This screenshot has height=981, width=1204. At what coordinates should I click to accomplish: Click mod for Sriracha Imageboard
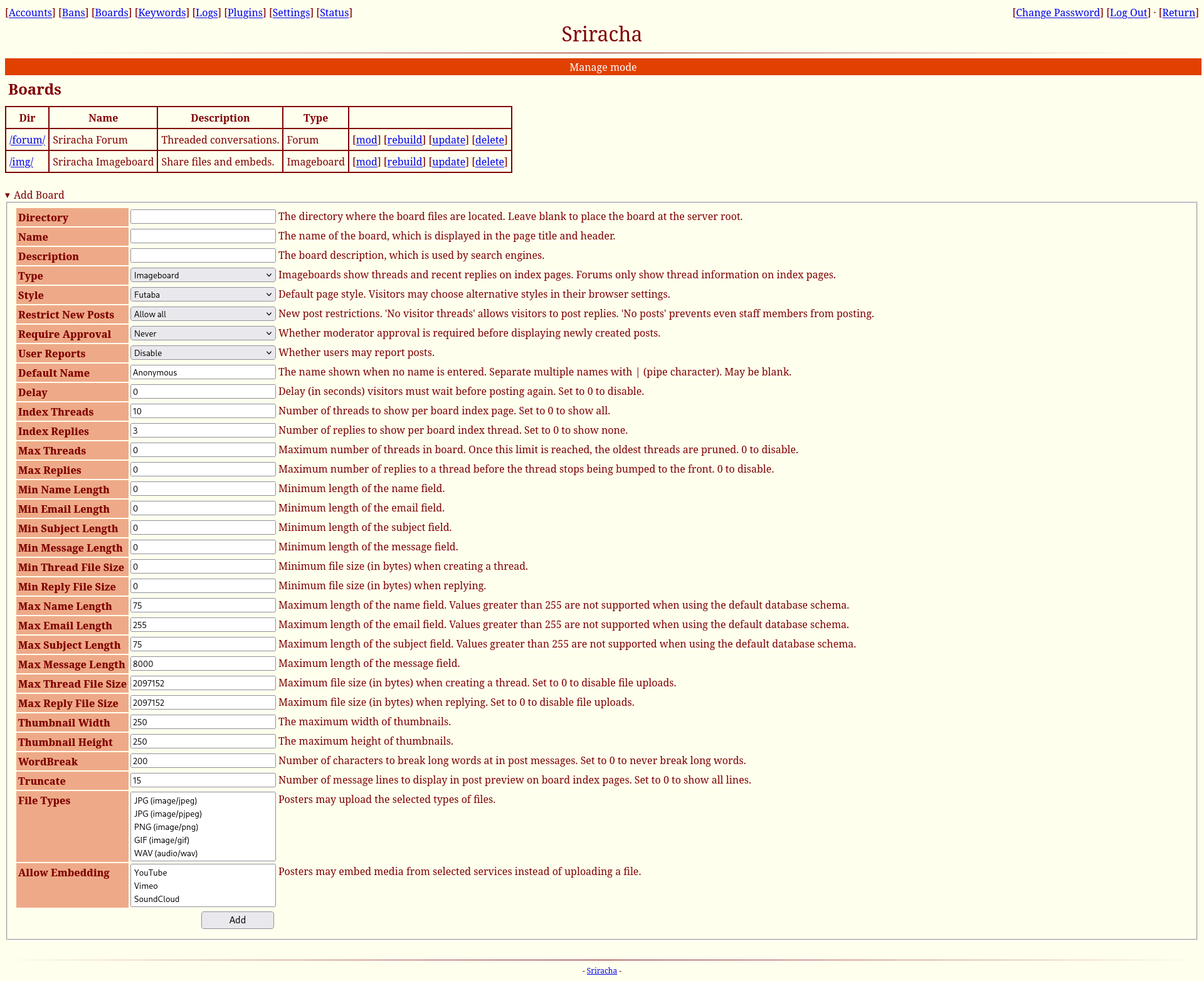click(x=367, y=162)
